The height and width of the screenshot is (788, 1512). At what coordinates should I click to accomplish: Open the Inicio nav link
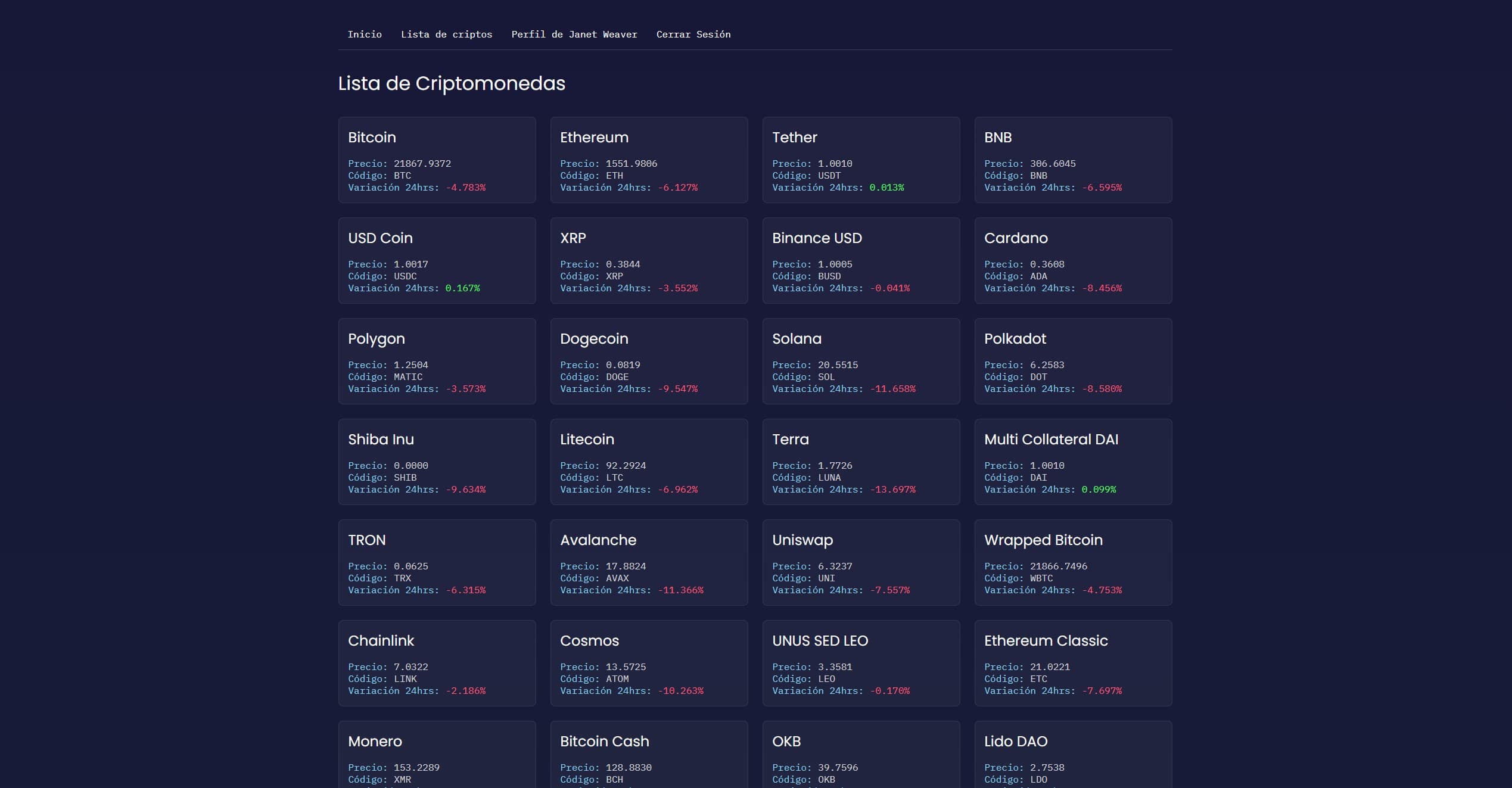pos(365,35)
